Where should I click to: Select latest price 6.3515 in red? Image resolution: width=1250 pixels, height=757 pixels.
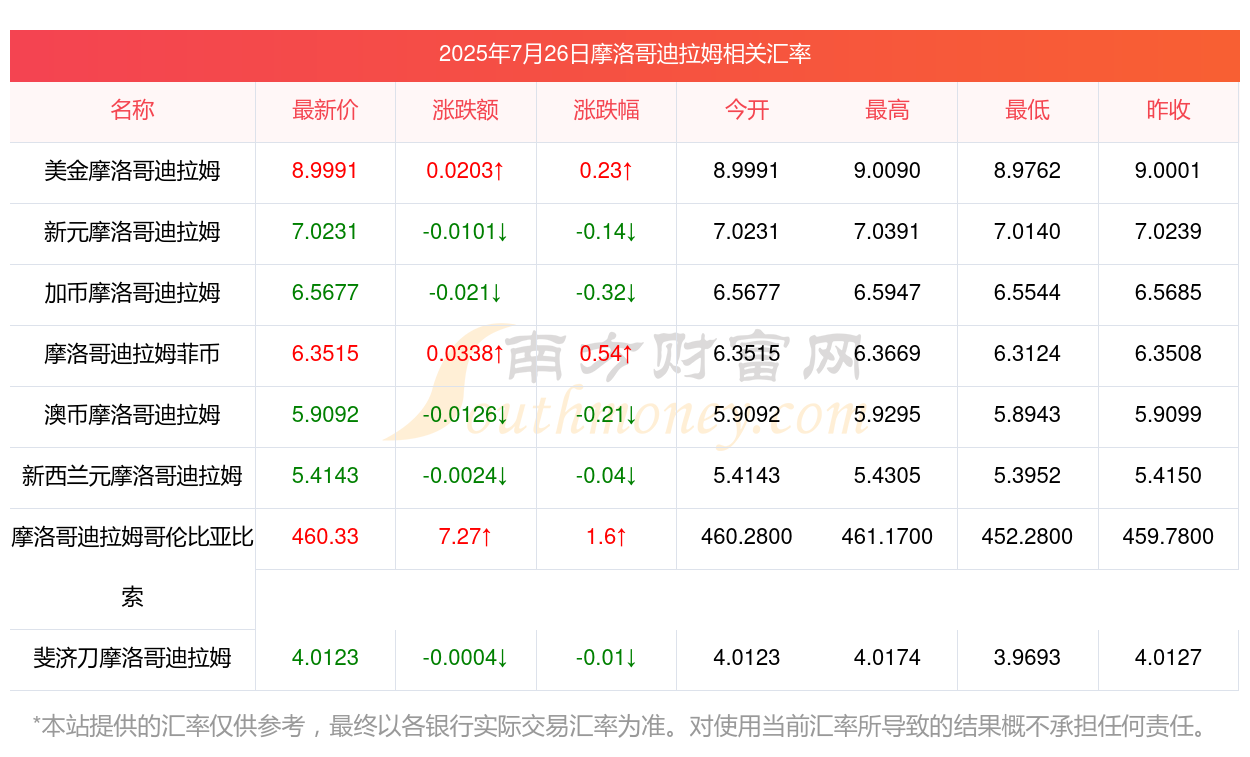[x=325, y=354]
